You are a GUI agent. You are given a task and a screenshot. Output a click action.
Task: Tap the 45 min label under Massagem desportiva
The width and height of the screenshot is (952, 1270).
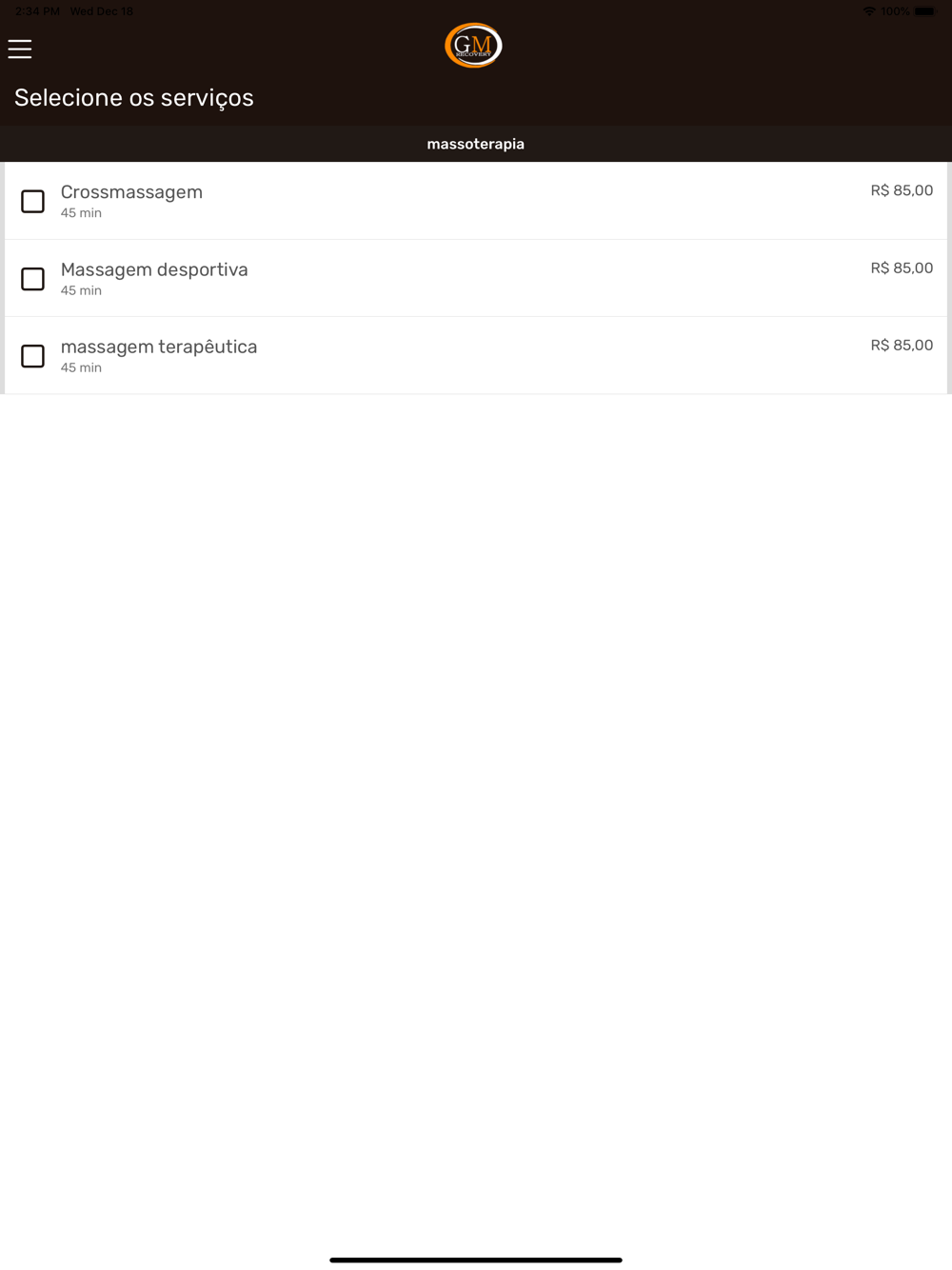(81, 290)
